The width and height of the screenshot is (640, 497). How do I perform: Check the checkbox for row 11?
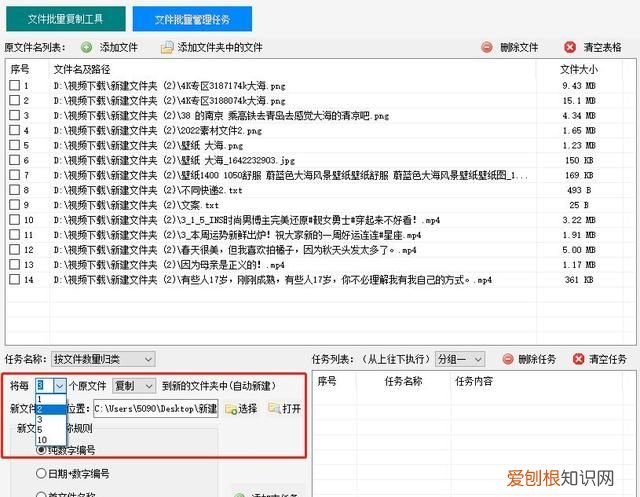click(x=14, y=235)
